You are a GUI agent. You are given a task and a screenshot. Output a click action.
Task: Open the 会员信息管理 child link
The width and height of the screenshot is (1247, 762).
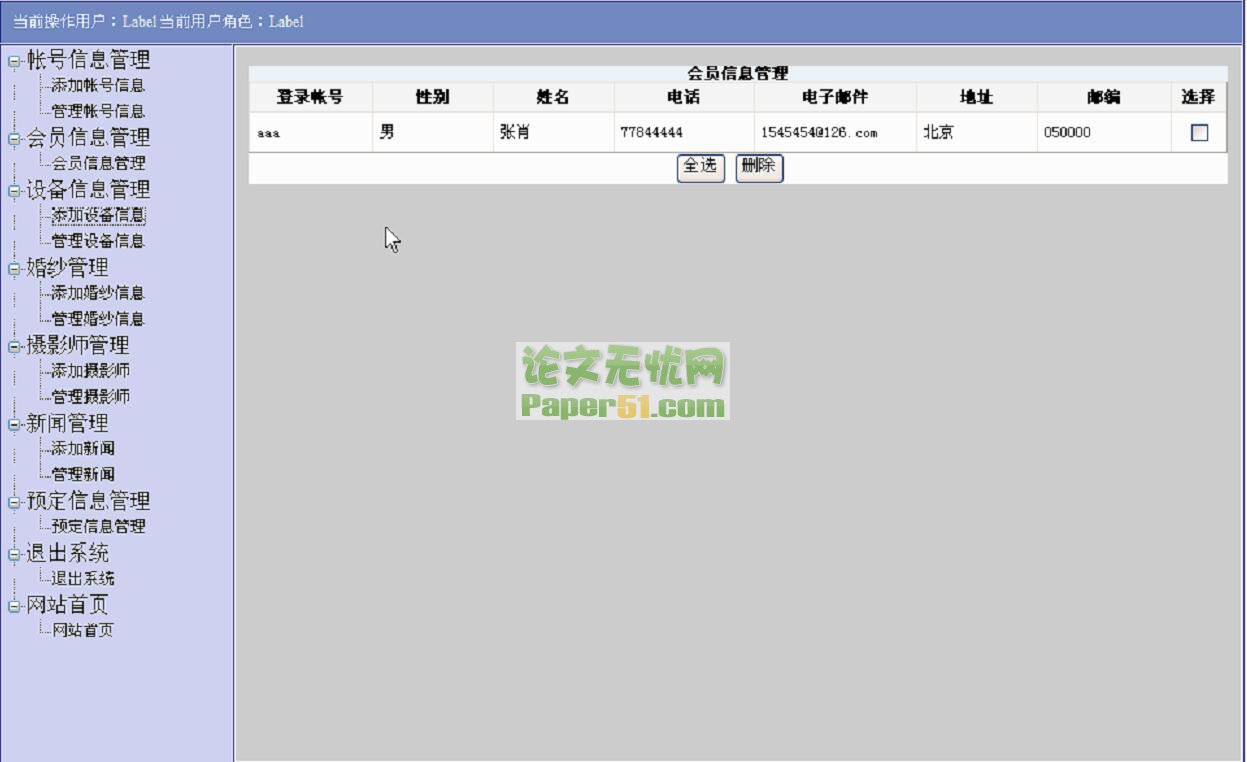[98, 163]
